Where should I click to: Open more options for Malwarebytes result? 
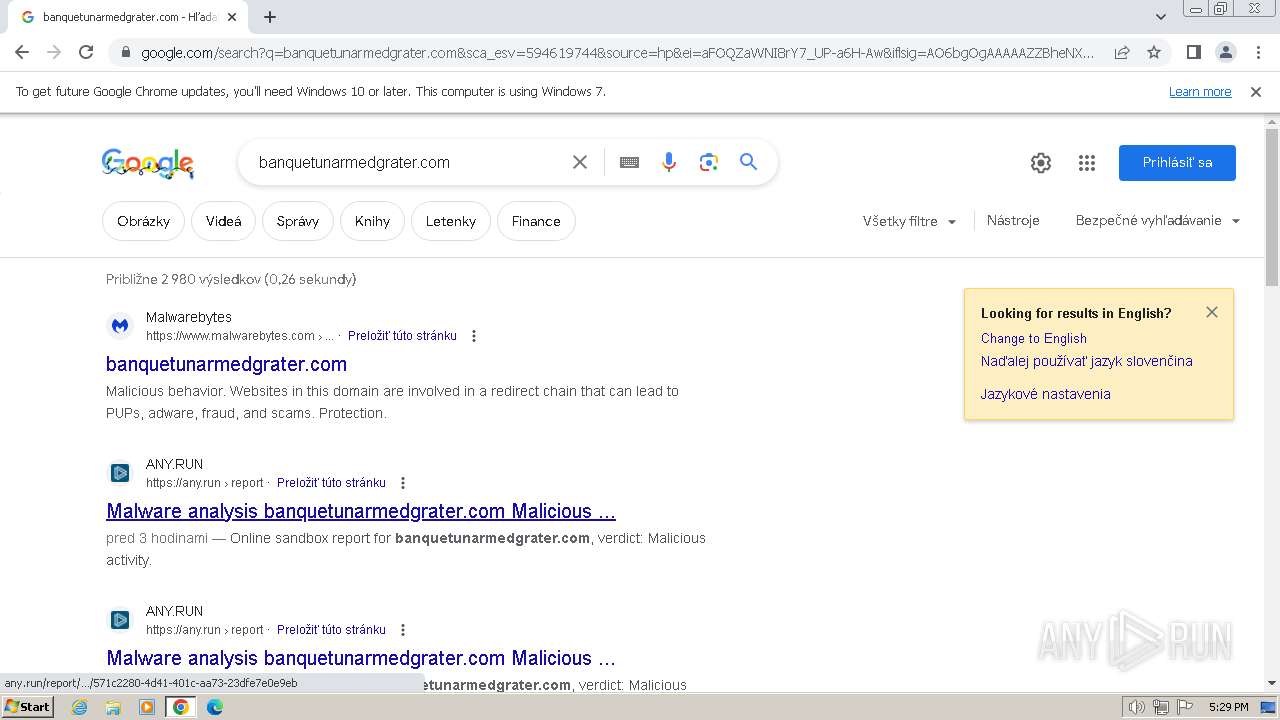coord(474,336)
